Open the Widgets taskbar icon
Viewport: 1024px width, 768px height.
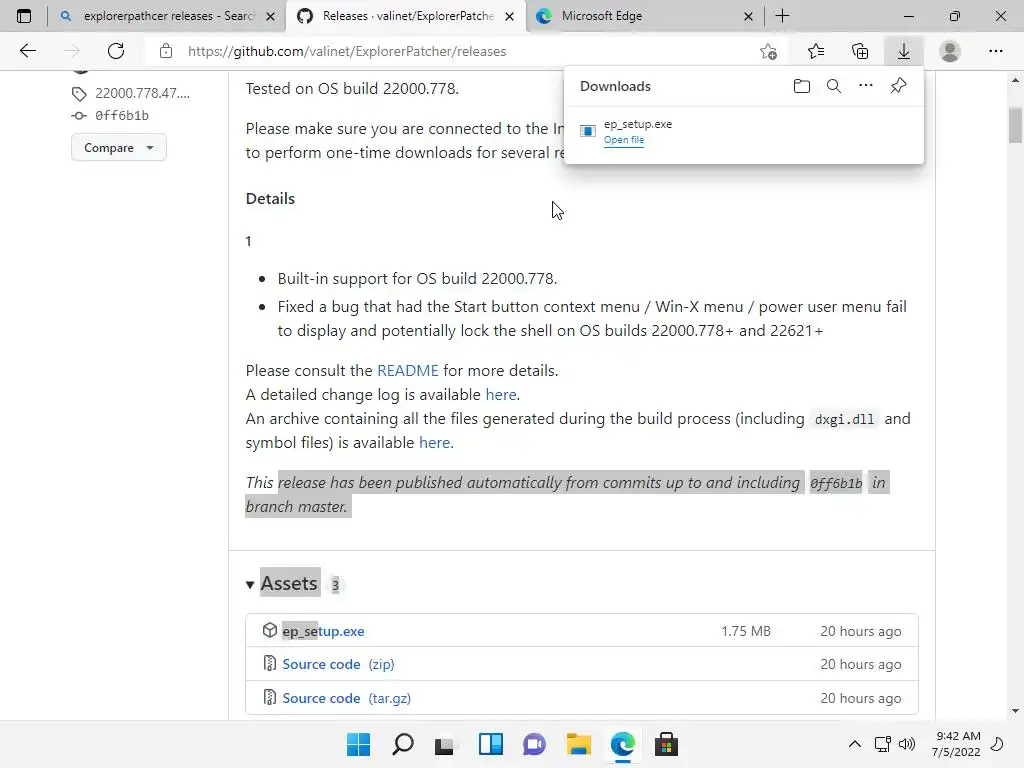tap(490, 744)
